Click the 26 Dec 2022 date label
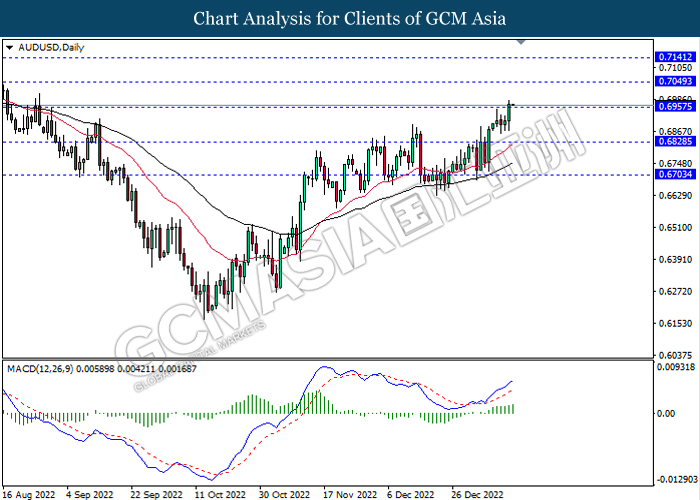This screenshot has height=500, width=700. [x=478, y=495]
